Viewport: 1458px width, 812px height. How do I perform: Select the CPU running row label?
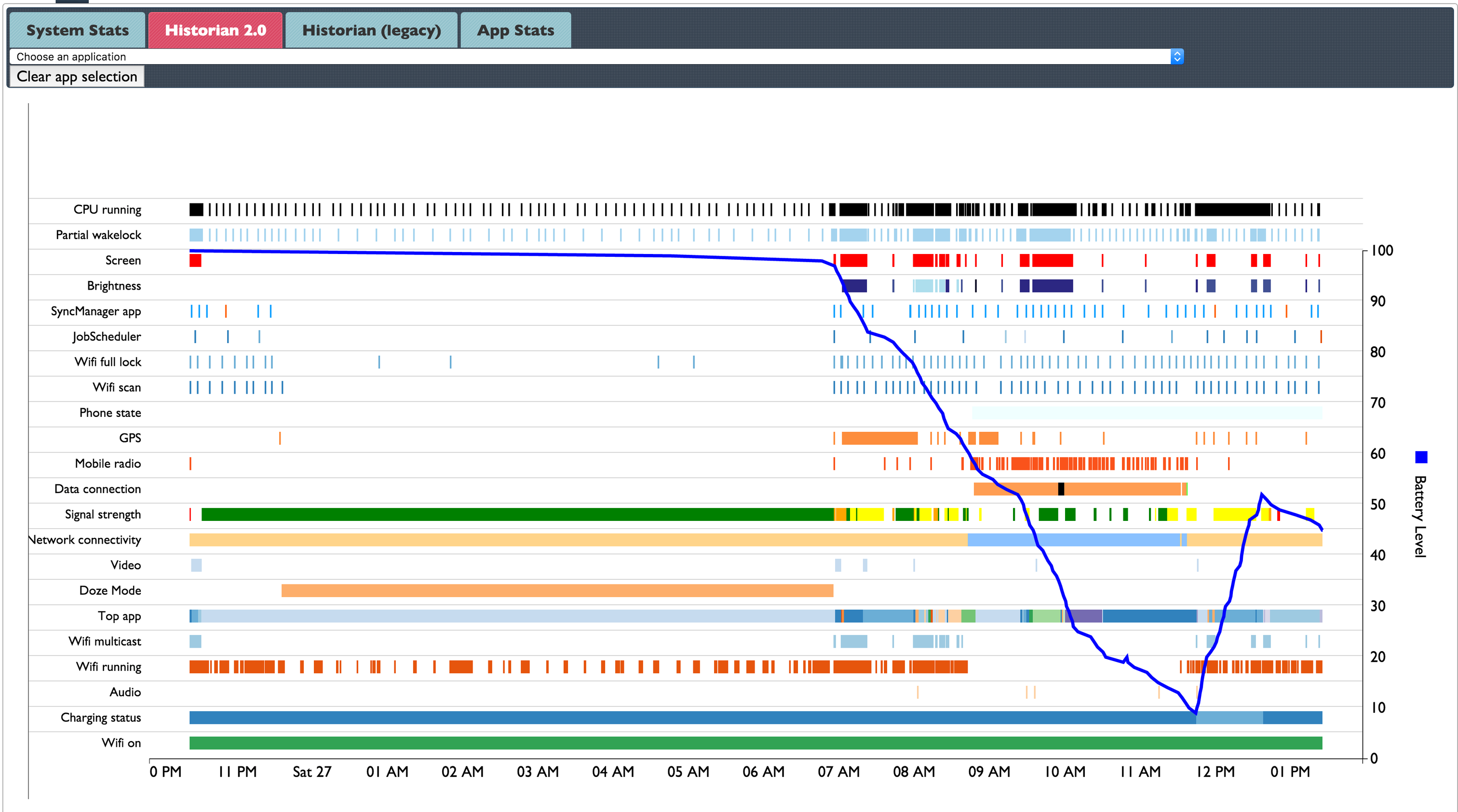click(x=108, y=209)
